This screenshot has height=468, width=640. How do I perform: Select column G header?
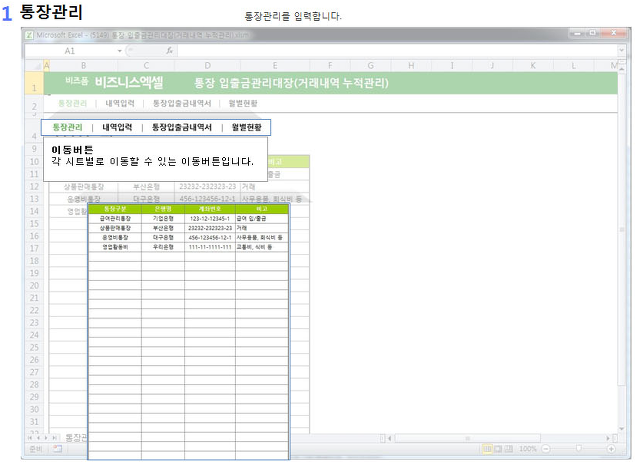pyautogui.click(x=371, y=66)
